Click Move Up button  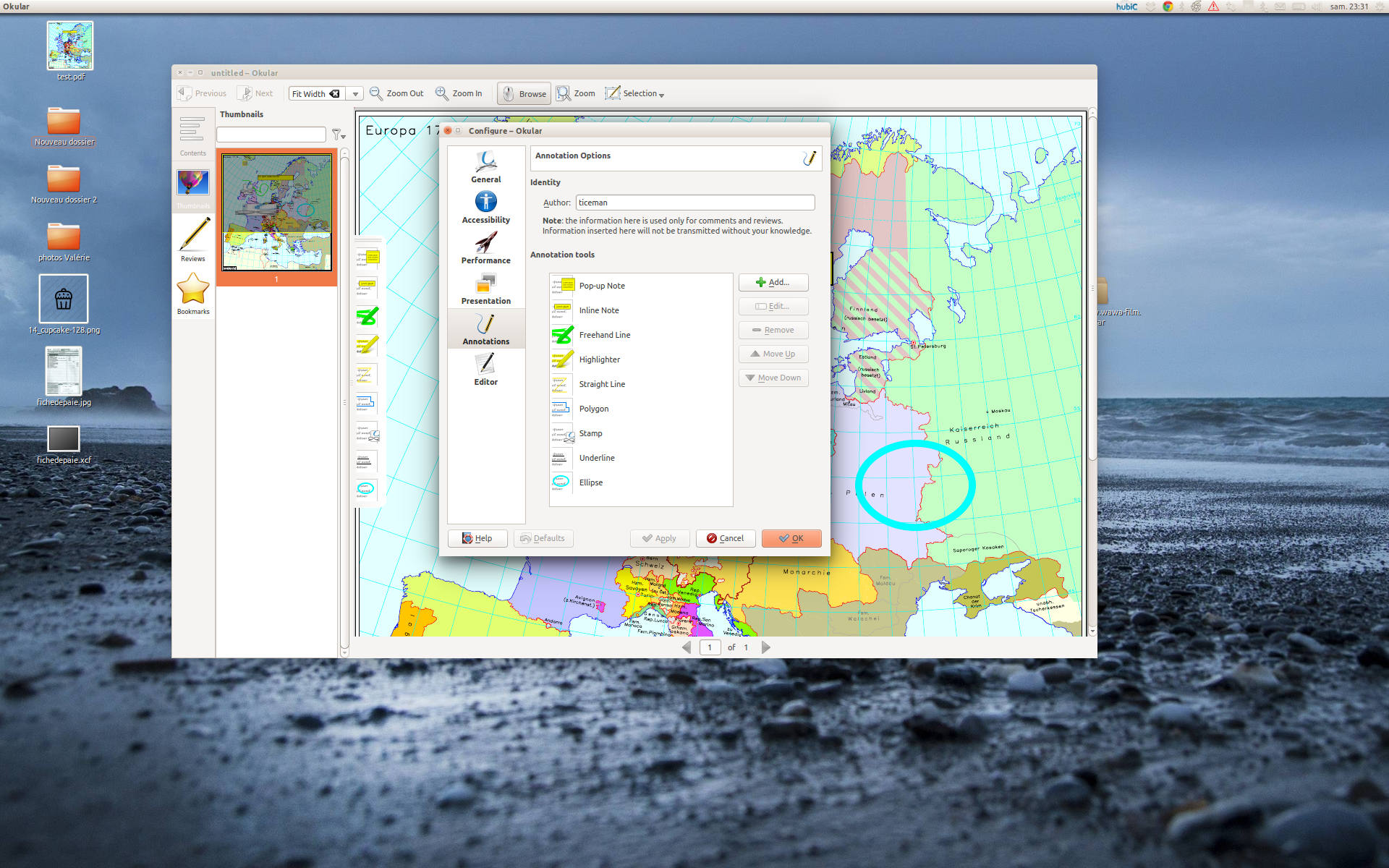click(773, 354)
